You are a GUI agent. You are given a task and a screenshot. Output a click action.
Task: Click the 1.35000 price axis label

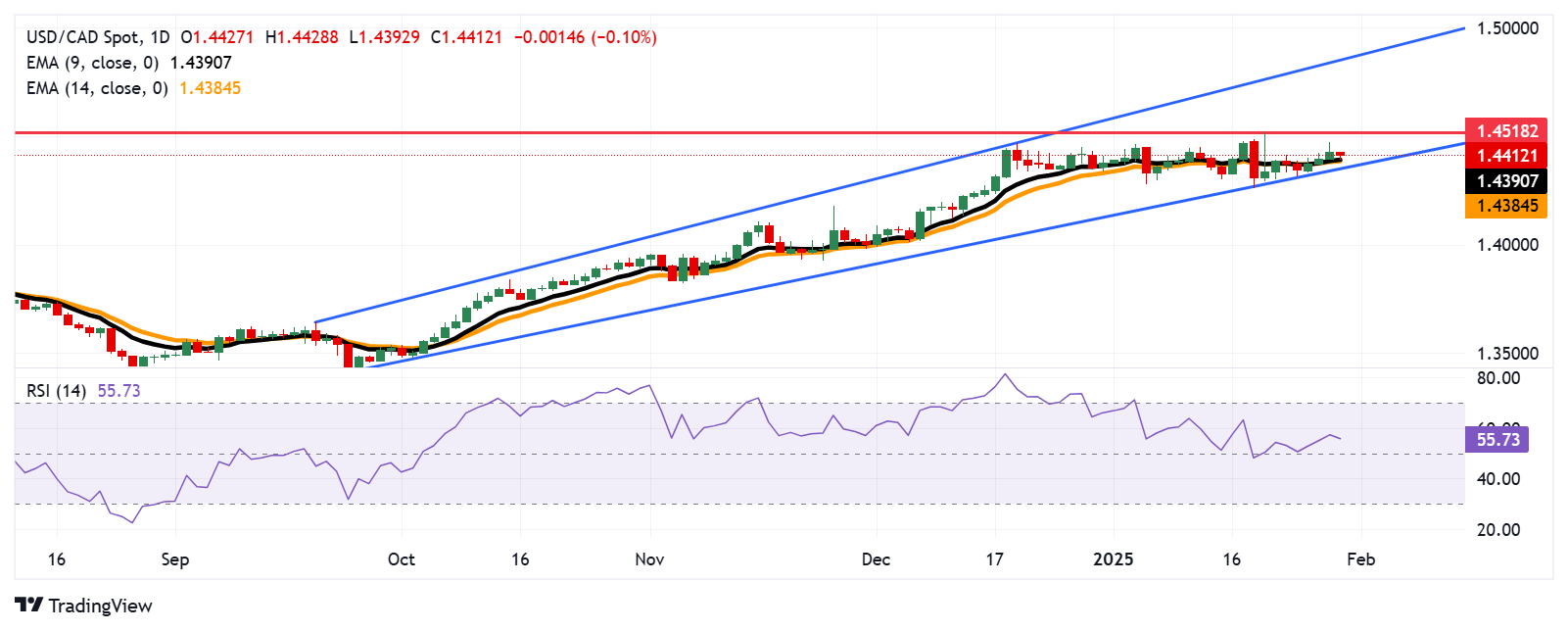click(1507, 354)
